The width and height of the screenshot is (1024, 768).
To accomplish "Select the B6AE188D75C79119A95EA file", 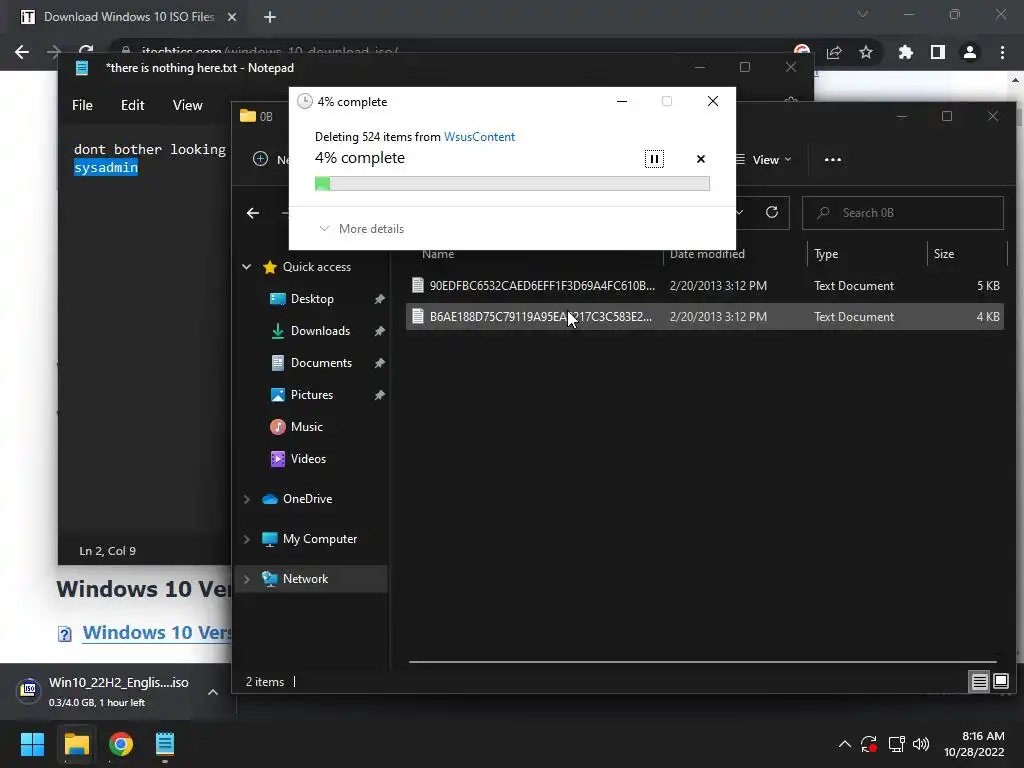I will [705, 317].
